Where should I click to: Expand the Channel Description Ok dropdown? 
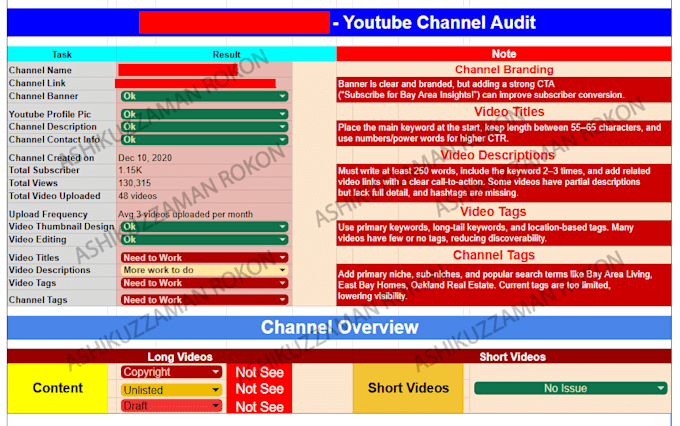click(x=204, y=127)
